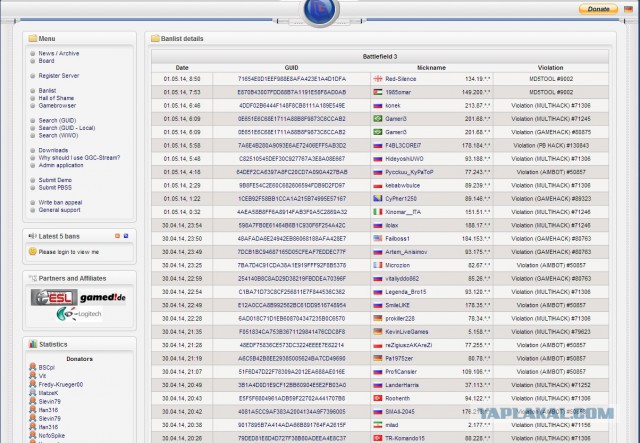640x443 pixels.
Task: Click the flag next to CyPher1250
Action: pyautogui.click(x=378, y=198)
